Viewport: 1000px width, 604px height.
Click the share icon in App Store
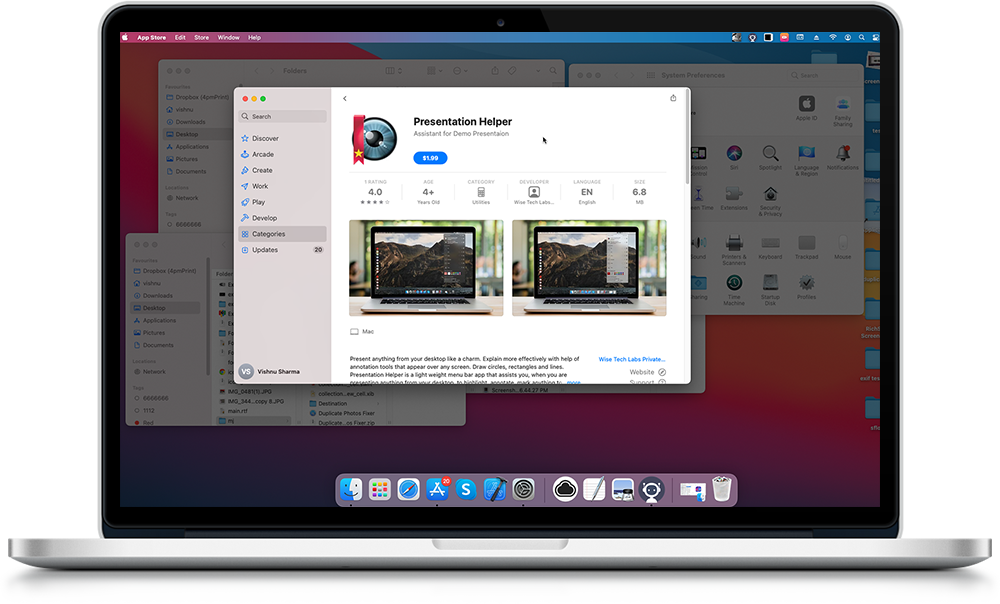click(673, 98)
